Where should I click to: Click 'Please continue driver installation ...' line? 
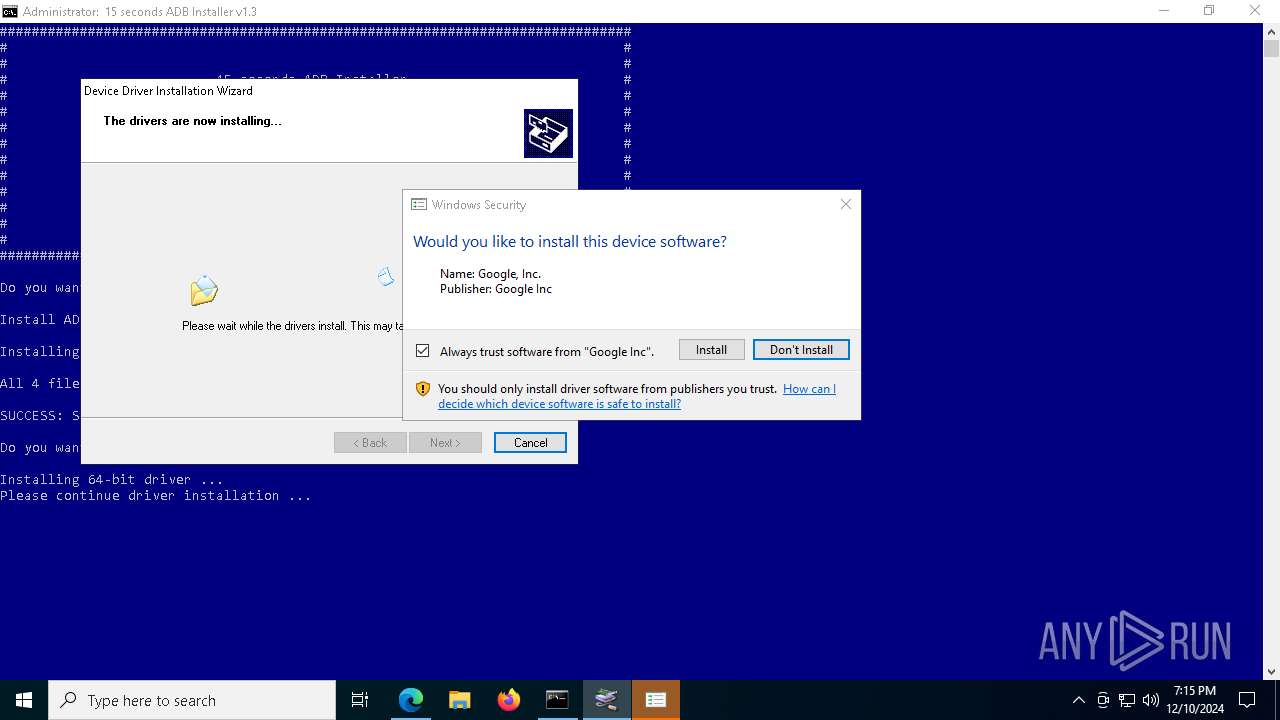[156, 495]
